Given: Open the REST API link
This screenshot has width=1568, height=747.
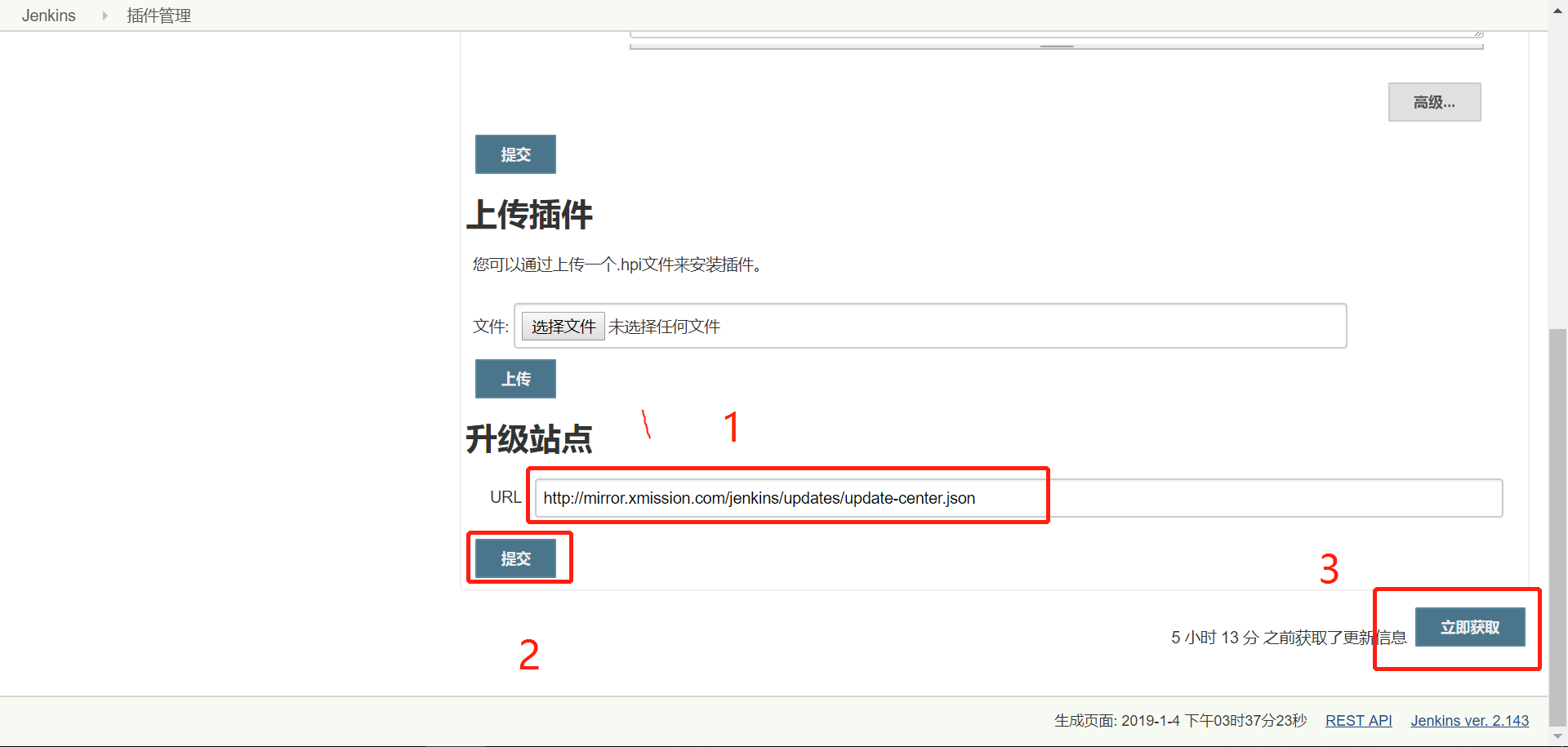Looking at the screenshot, I should point(1358,721).
